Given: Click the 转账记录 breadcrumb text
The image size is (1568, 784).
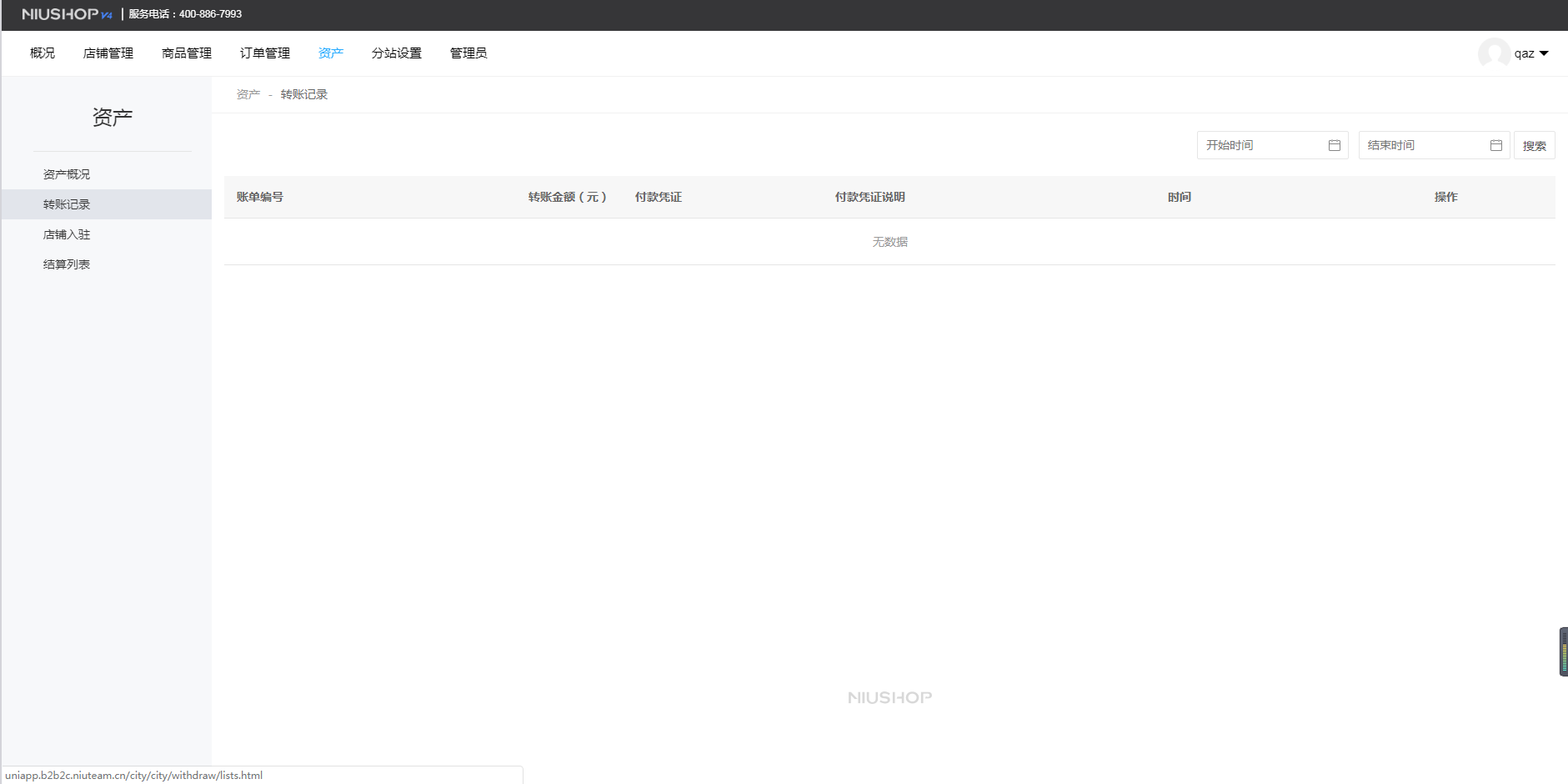Looking at the screenshot, I should pyautogui.click(x=304, y=94).
